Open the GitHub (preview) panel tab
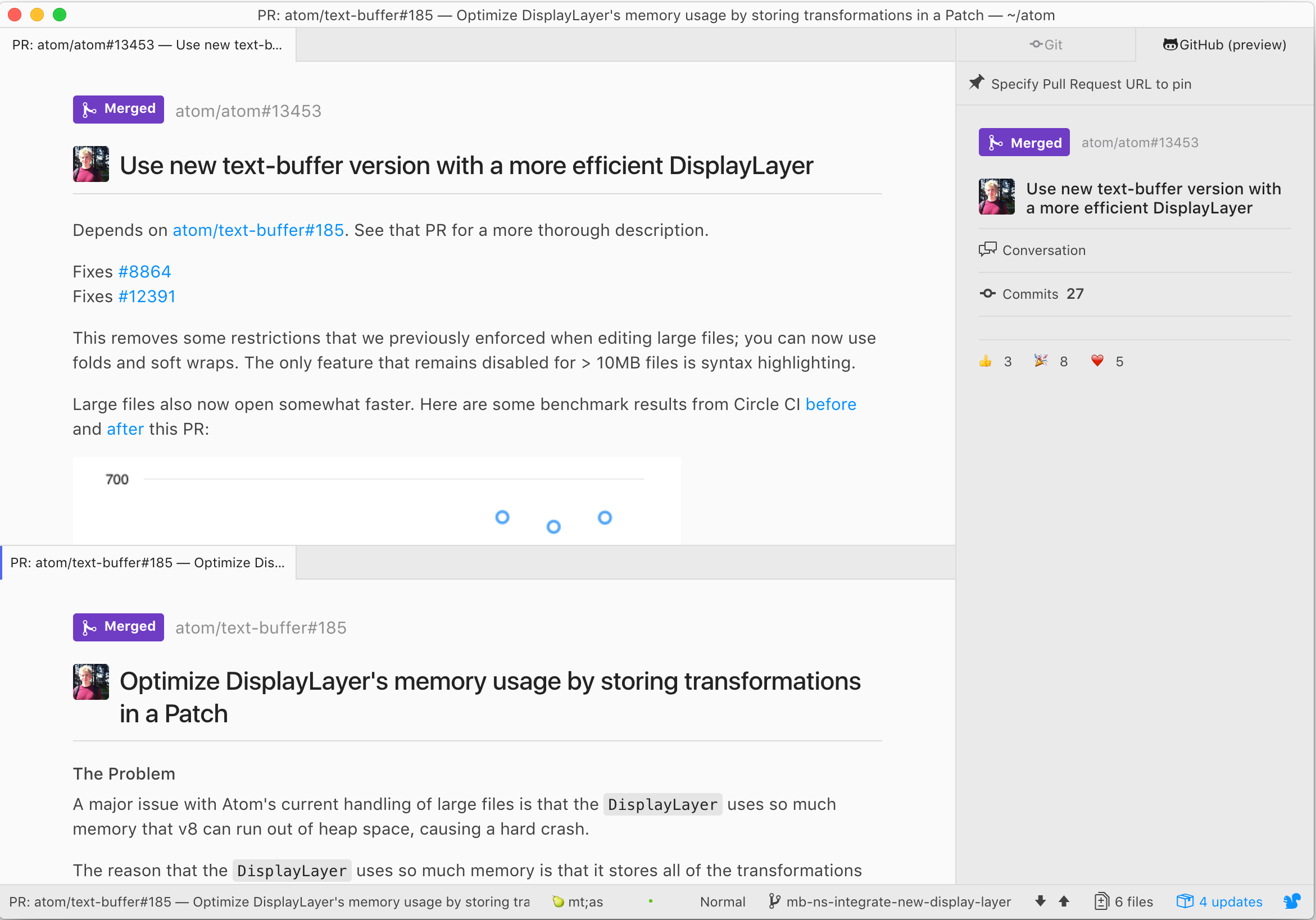The height and width of the screenshot is (920, 1316). [x=1224, y=44]
